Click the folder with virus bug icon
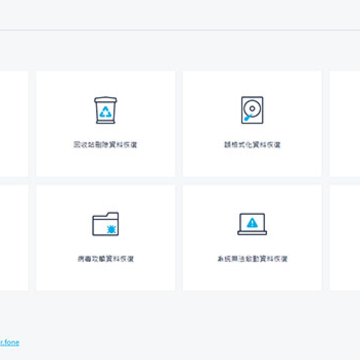This screenshot has height=360, width=360. pos(105,224)
